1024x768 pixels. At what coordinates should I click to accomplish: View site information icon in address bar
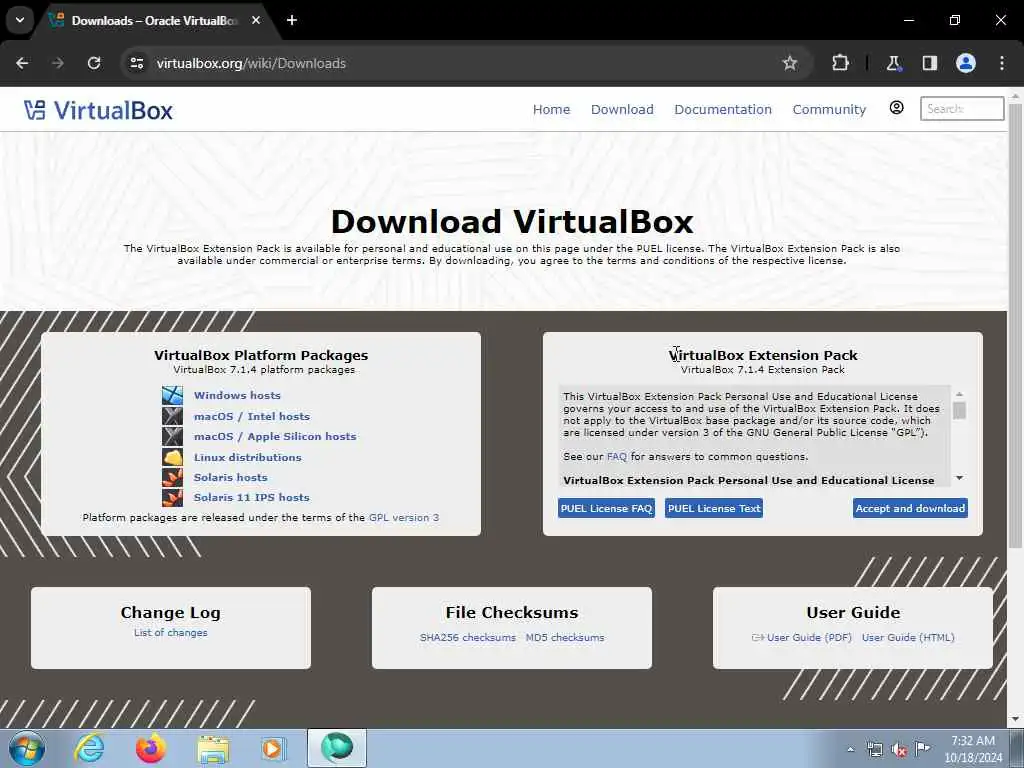136,63
